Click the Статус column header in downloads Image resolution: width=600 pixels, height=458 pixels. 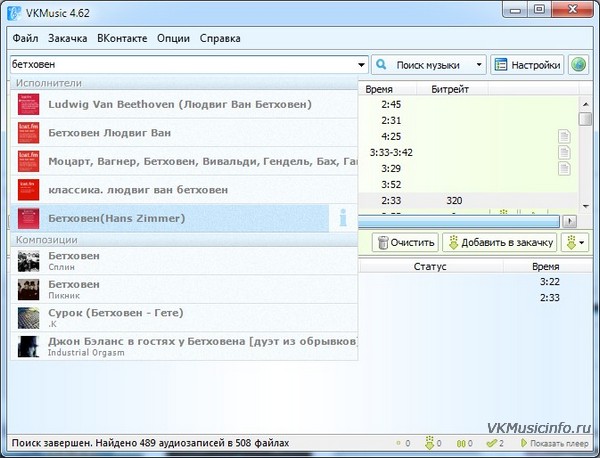coord(430,267)
